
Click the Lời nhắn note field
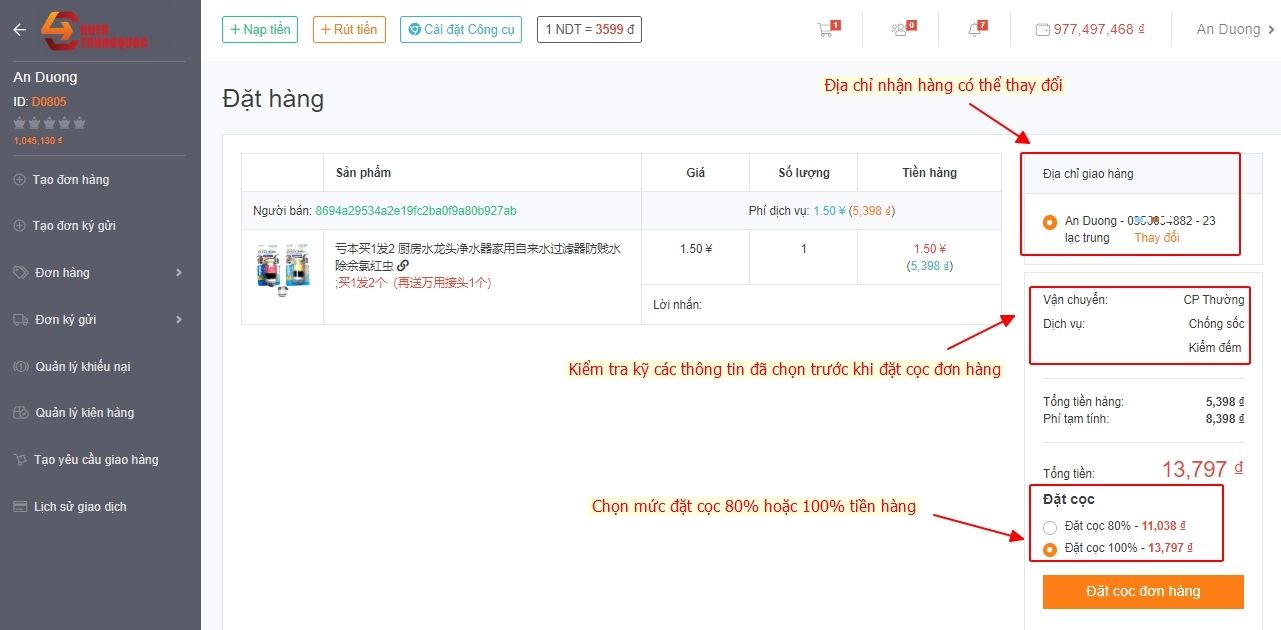click(x=820, y=305)
